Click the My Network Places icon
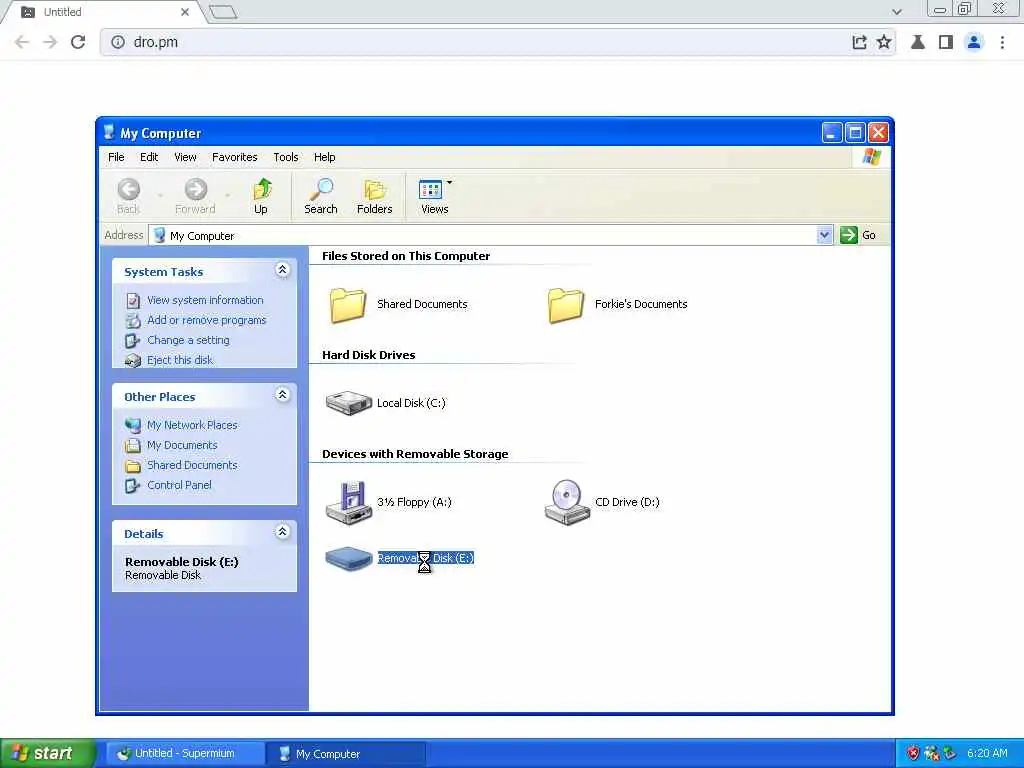1024x768 pixels. pos(133,425)
